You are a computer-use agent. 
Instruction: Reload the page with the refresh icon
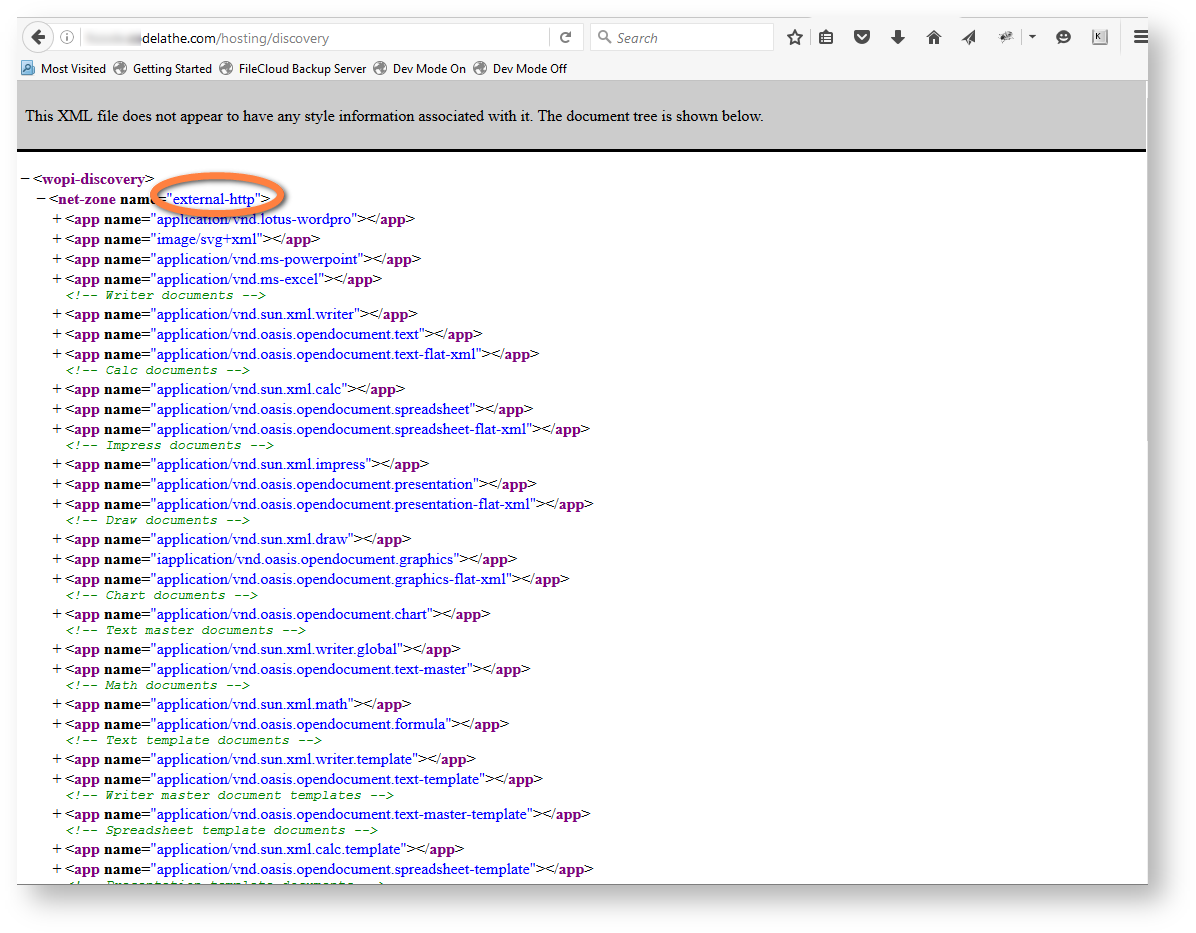[565, 38]
